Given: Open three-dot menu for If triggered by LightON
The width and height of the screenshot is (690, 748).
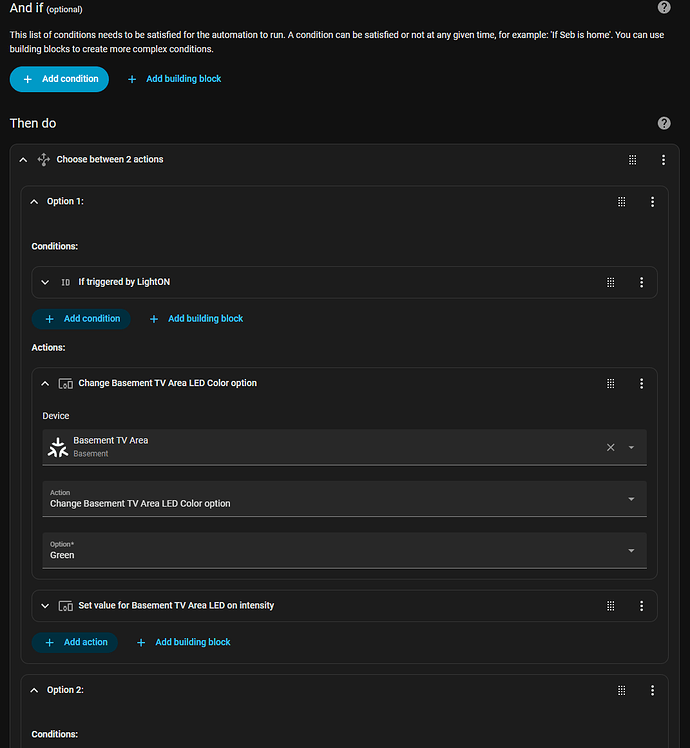Looking at the screenshot, I should 641,282.
